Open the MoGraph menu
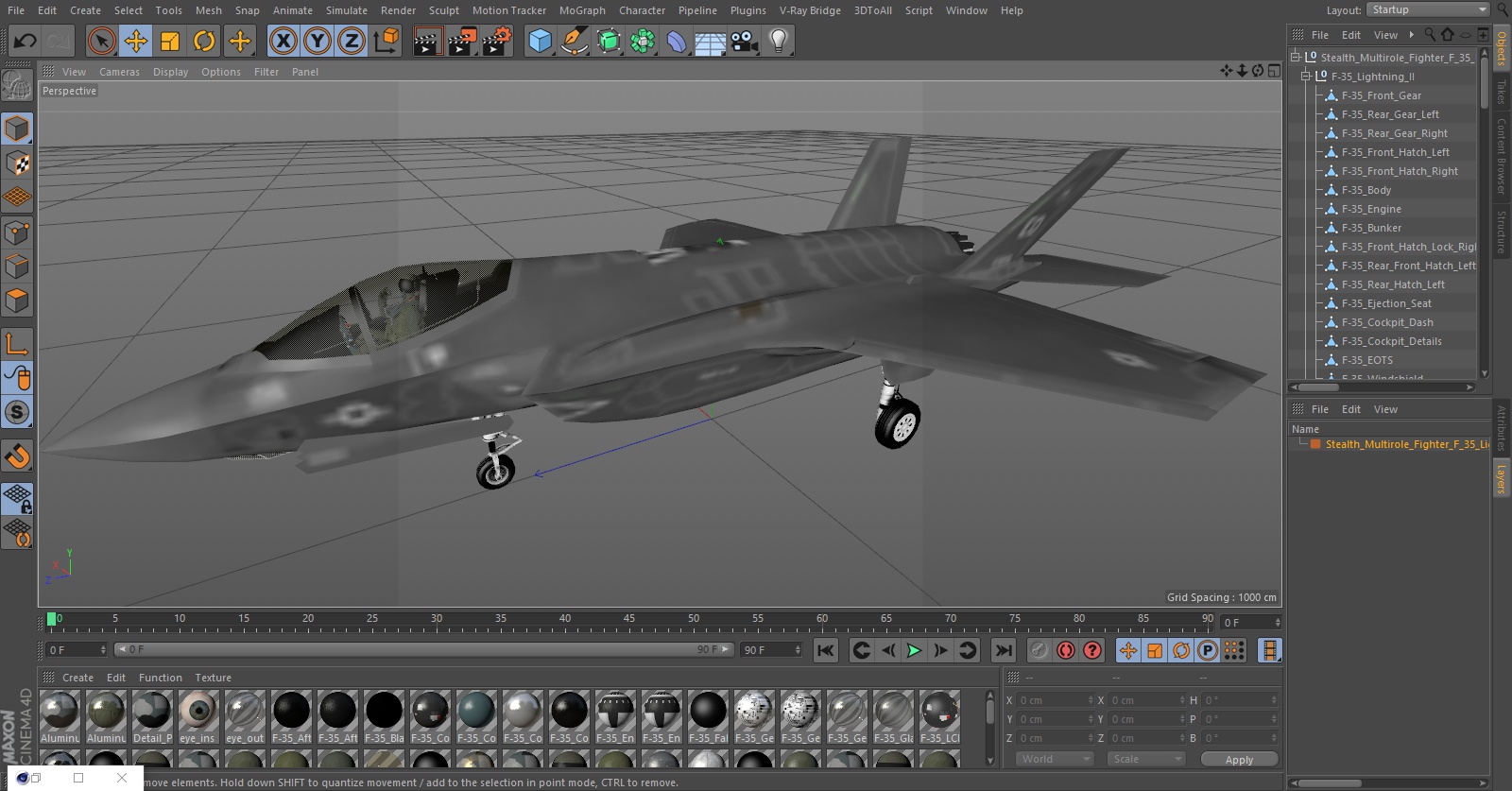Image resolution: width=1512 pixels, height=791 pixels. 582,10
